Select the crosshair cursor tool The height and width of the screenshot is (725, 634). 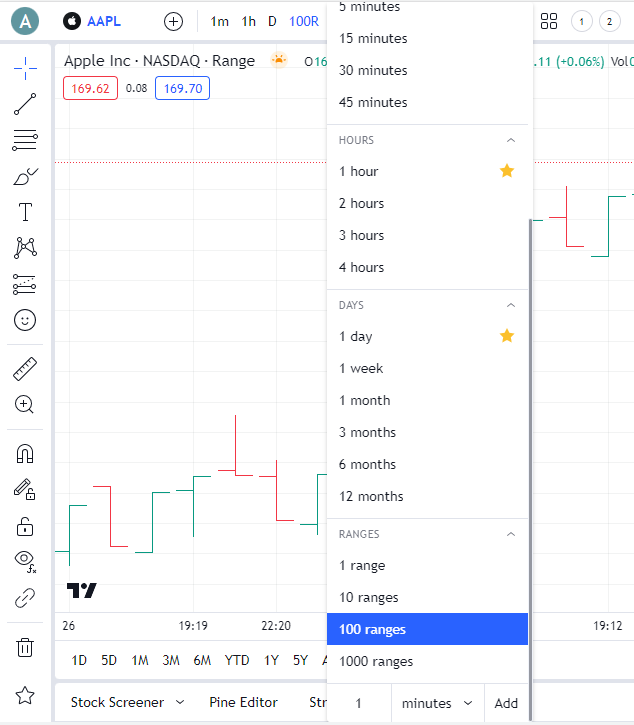25,68
